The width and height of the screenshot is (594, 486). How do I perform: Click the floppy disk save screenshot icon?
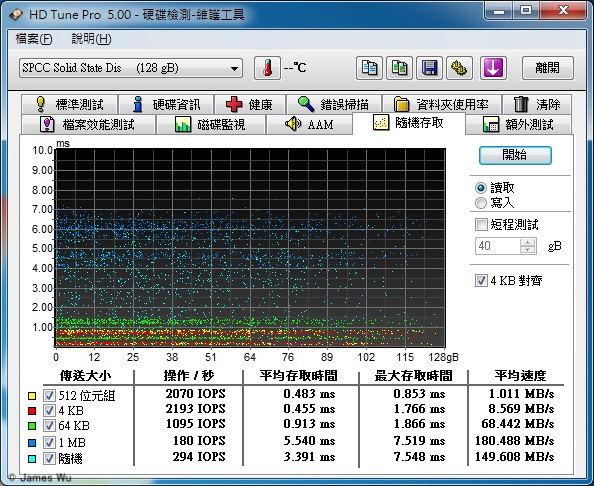(x=429, y=68)
